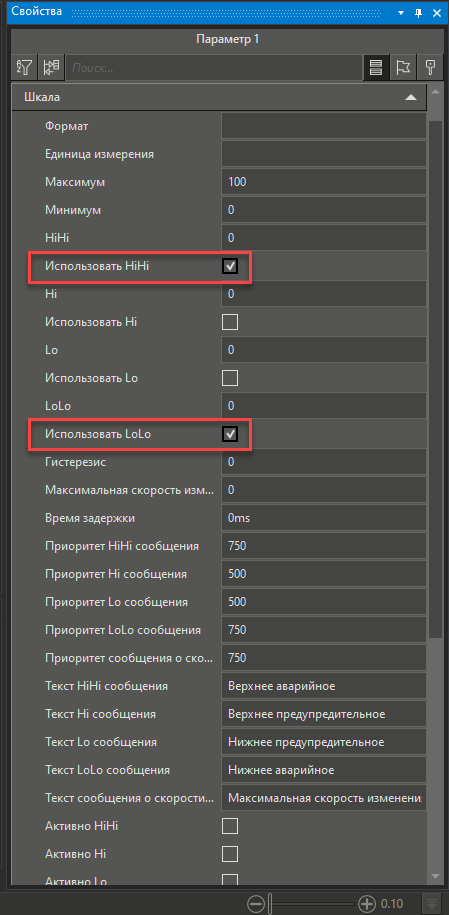Click the Максимум value field

click(x=323, y=182)
